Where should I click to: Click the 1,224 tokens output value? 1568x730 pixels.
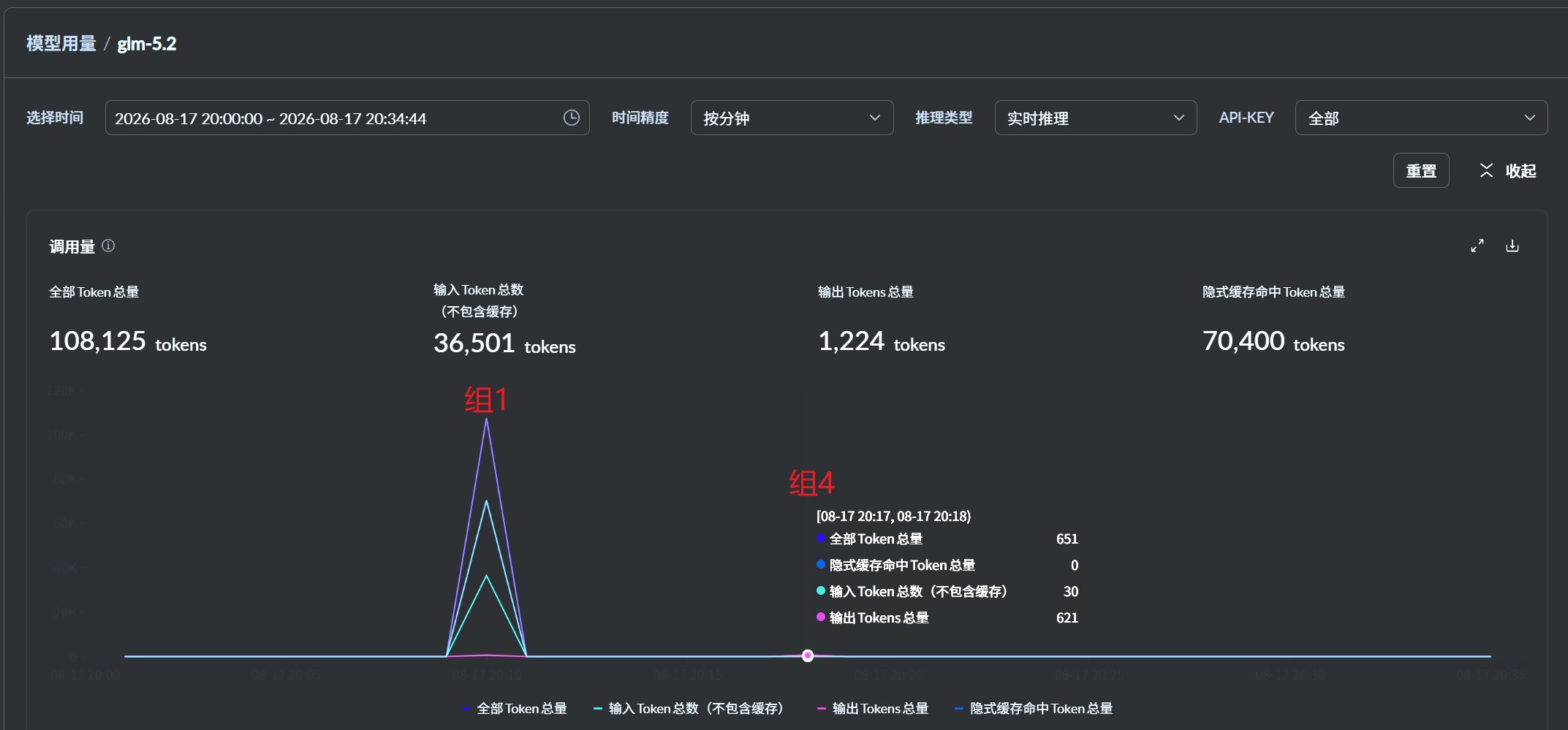click(882, 341)
